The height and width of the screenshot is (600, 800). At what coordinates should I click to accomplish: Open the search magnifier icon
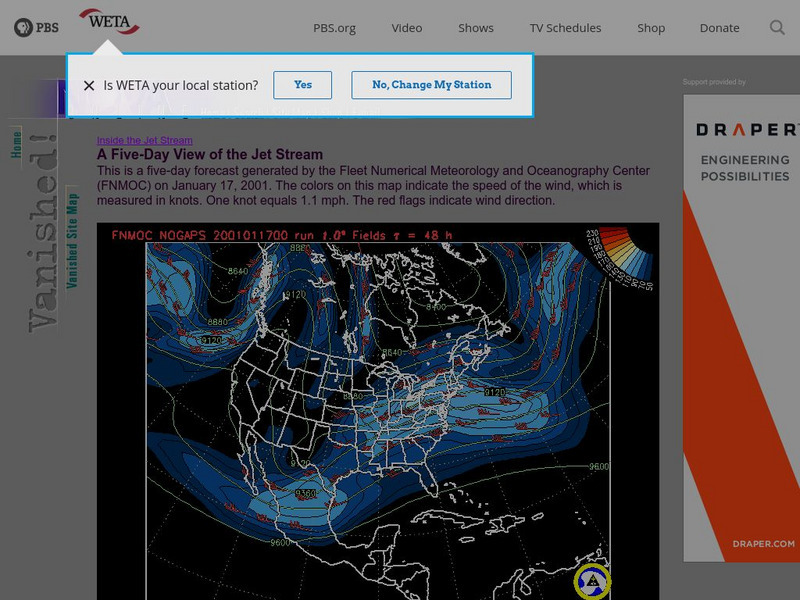pyautogui.click(x=777, y=28)
